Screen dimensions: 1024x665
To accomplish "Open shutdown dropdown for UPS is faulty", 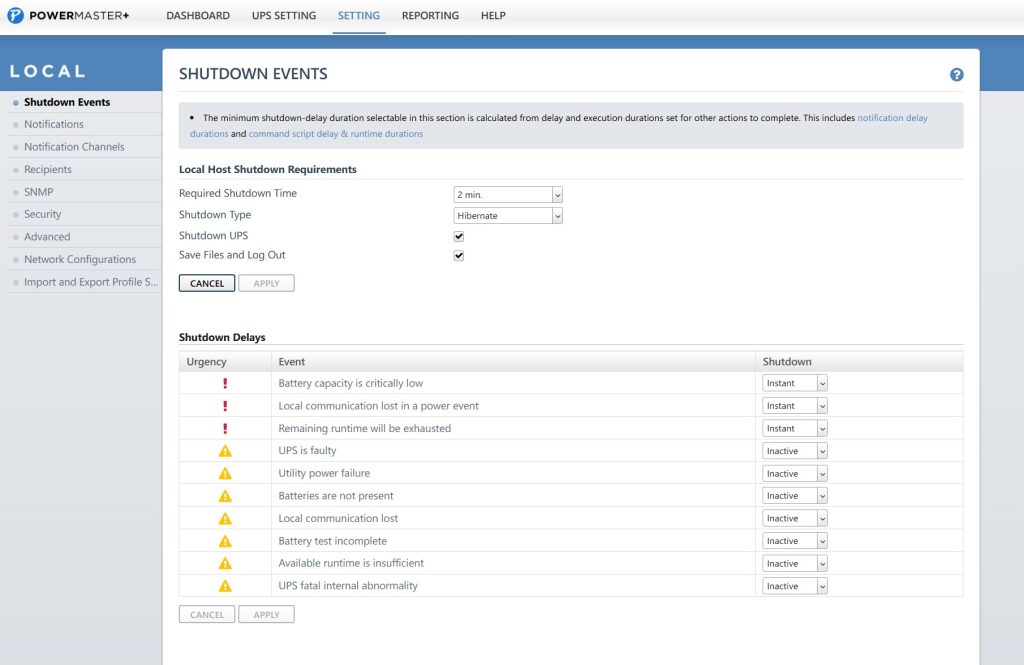I will (x=795, y=451).
